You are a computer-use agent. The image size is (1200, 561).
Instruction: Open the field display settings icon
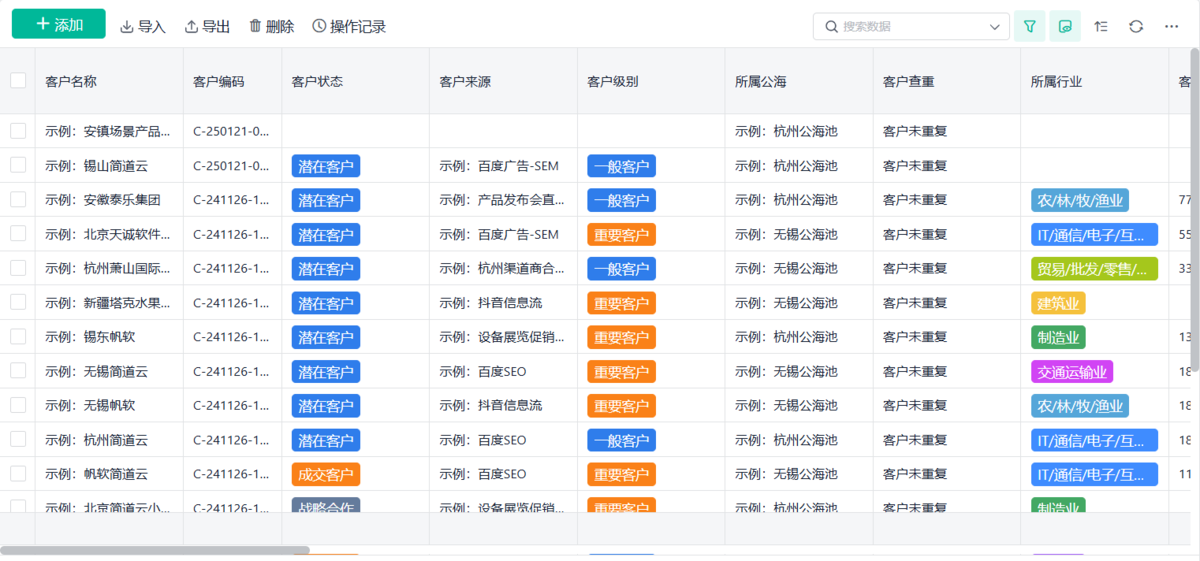(1065, 26)
